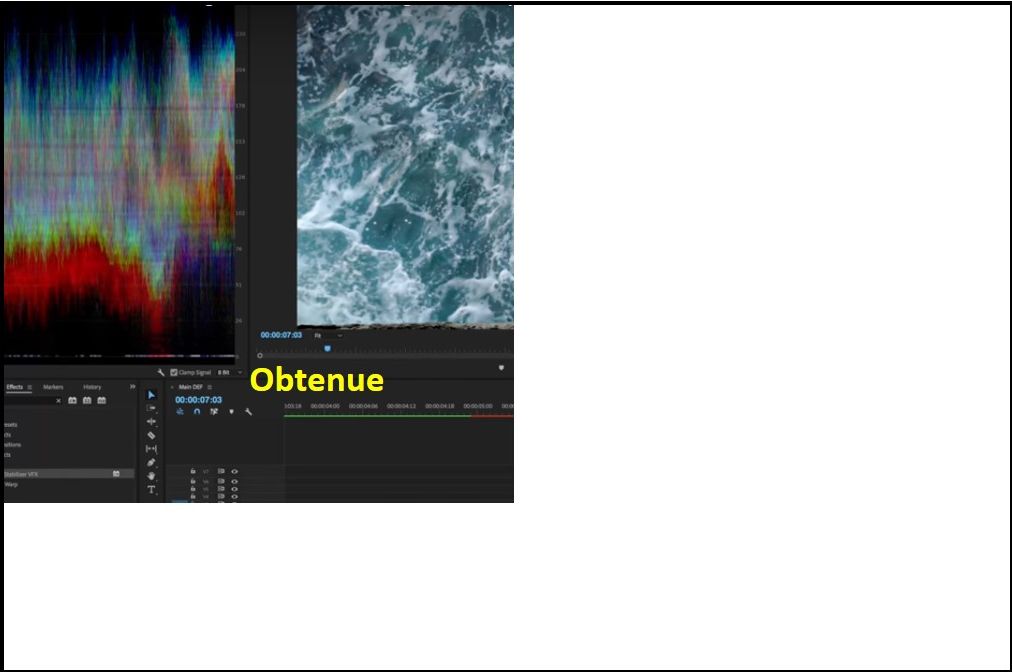Select the Main DEF sequence tab
This screenshot has width=1012, height=672.
[x=190, y=387]
